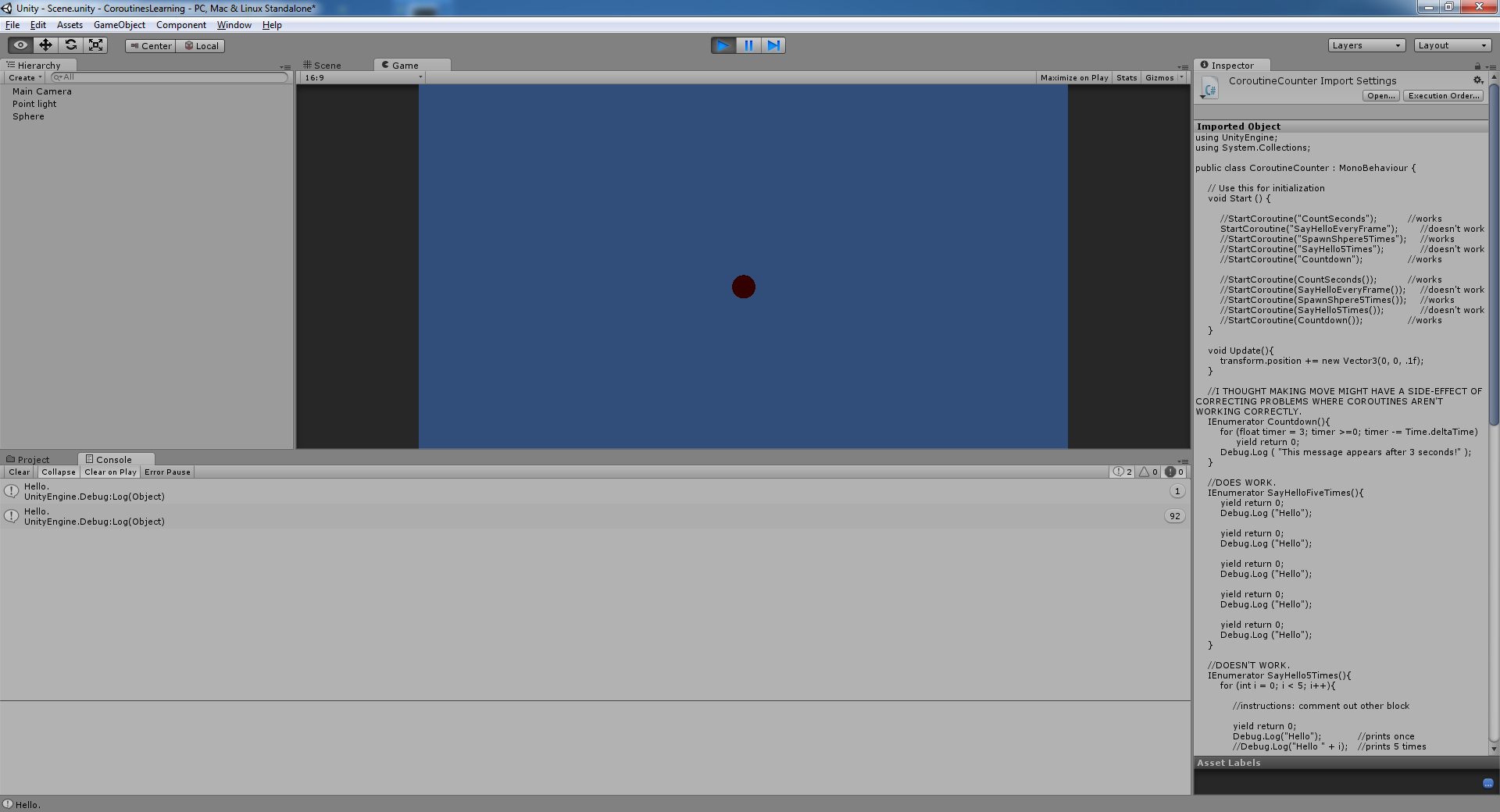Click the Open... script button
Screen dimensions: 1500x812
1381,96
